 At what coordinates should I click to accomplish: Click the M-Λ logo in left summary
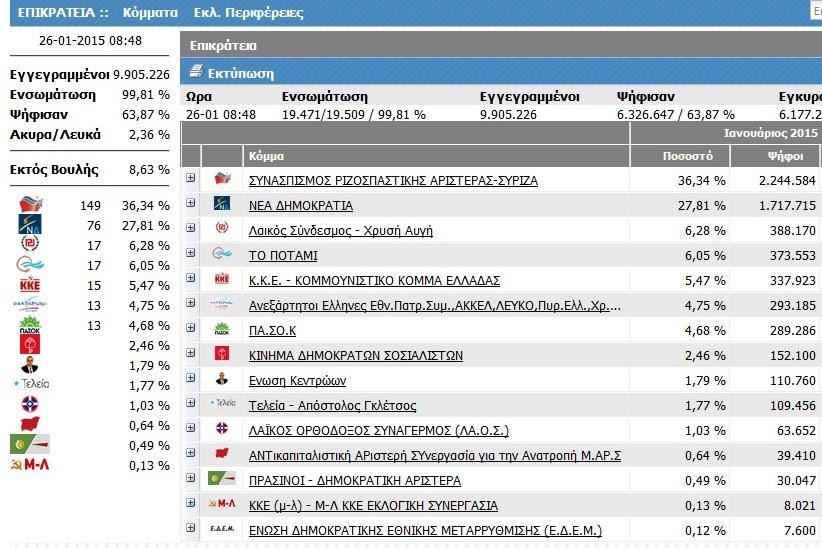click(30, 464)
